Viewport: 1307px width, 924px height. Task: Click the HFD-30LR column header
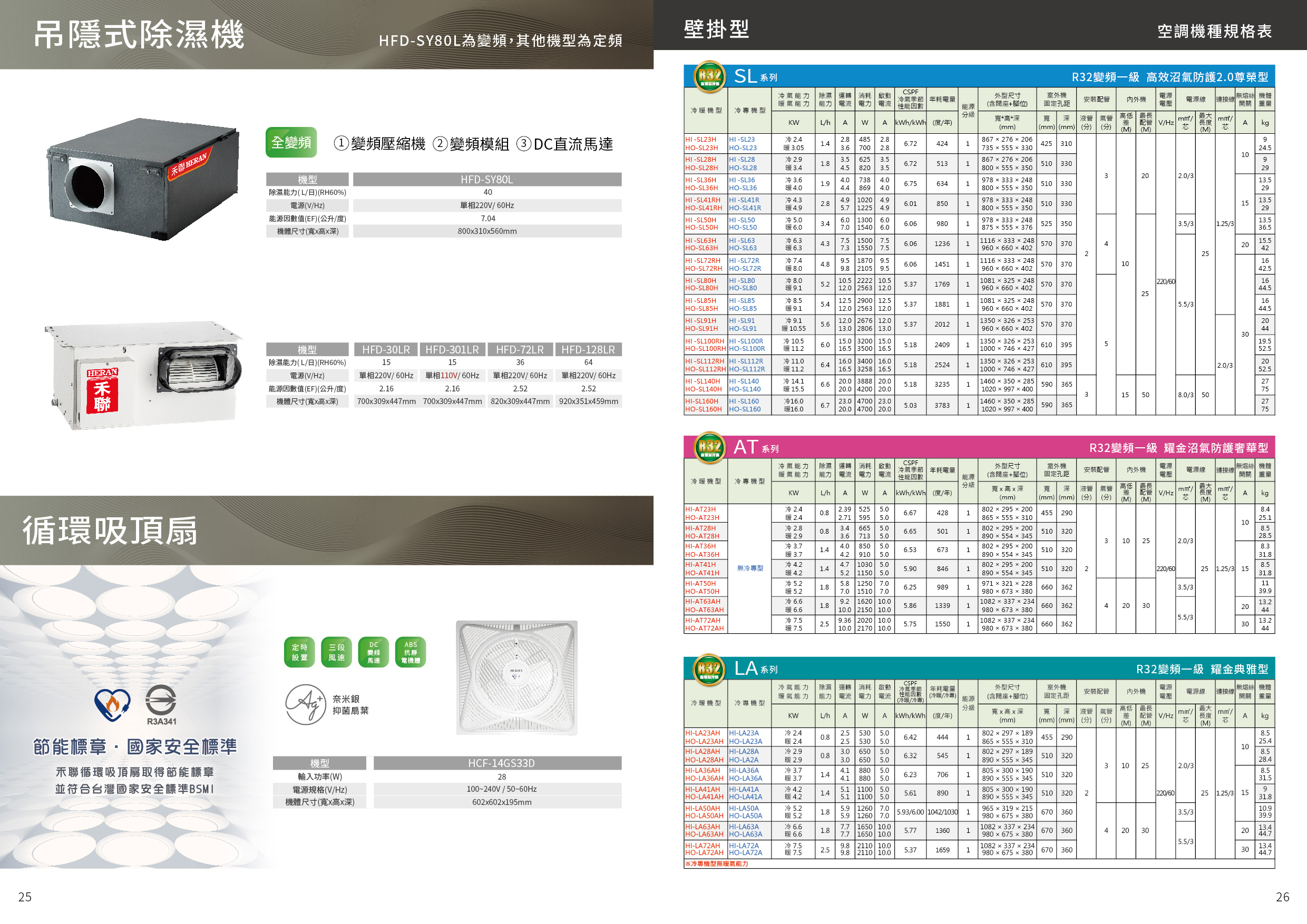[386, 349]
